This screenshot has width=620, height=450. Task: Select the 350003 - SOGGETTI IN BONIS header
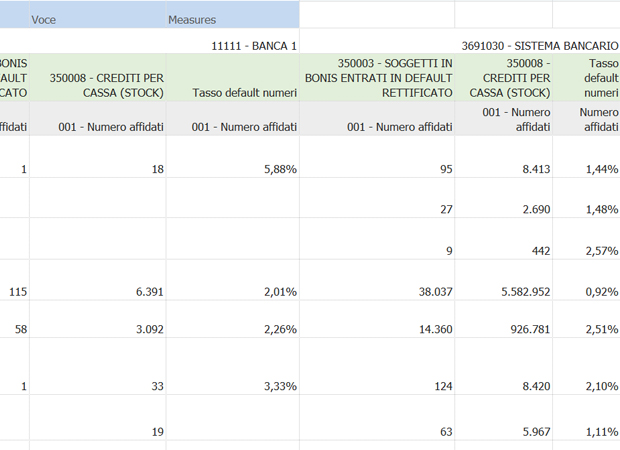point(378,78)
